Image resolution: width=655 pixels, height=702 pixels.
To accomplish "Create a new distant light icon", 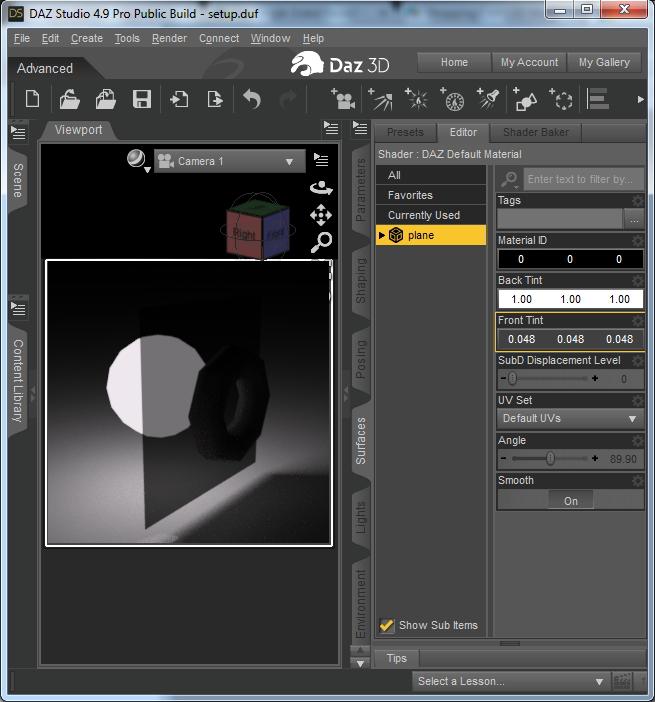I will (x=380, y=99).
